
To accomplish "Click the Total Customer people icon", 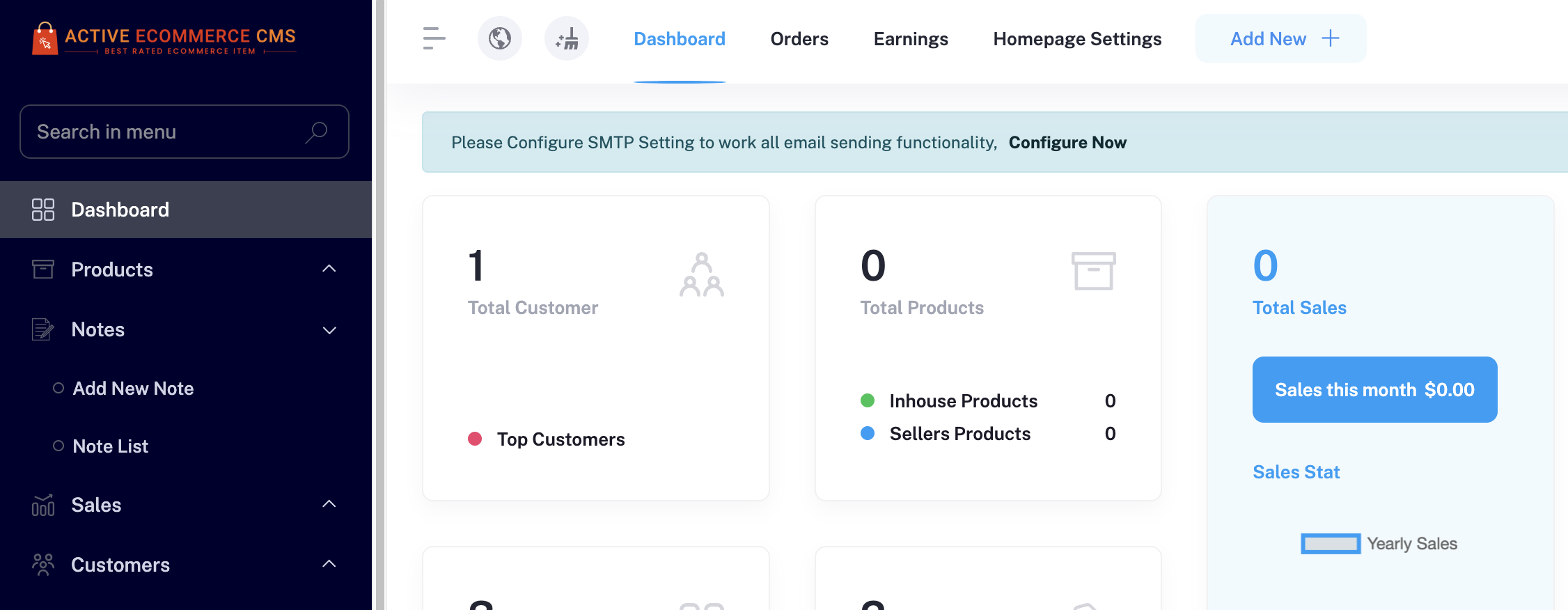I will click(x=702, y=274).
